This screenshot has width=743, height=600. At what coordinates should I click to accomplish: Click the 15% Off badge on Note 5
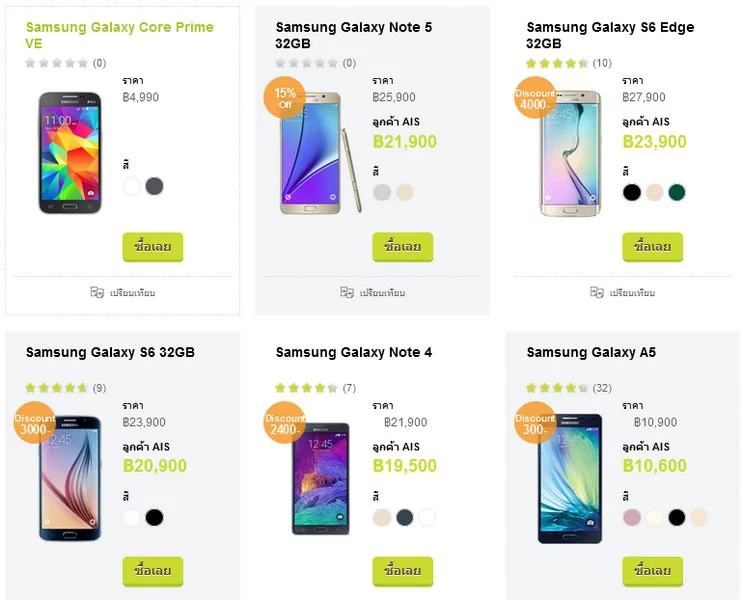click(x=284, y=97)
